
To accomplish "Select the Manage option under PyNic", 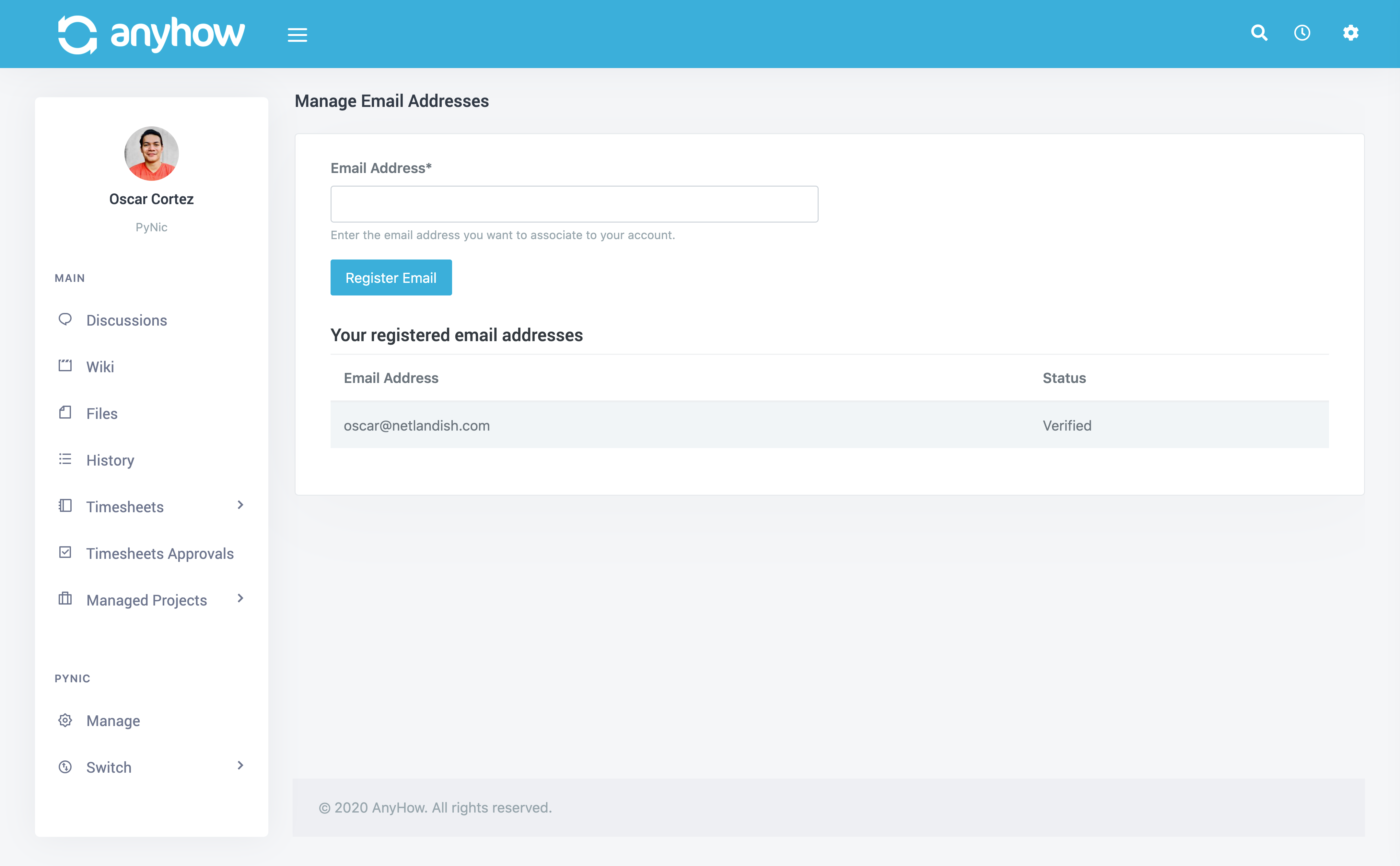I will click(x=113, y=720).
